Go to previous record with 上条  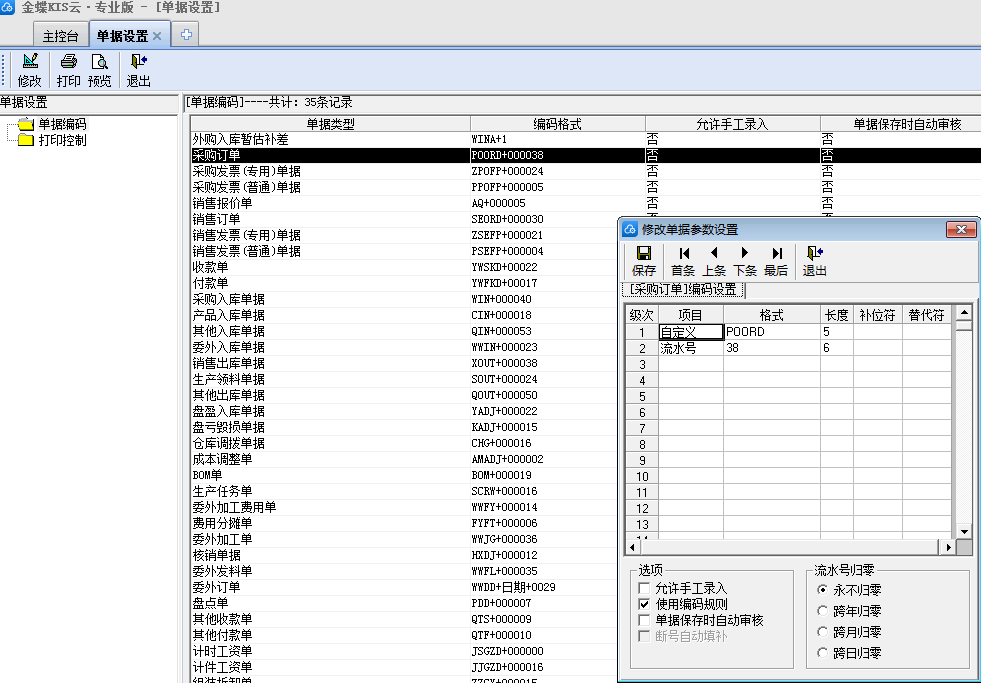[x=714, y=253]
